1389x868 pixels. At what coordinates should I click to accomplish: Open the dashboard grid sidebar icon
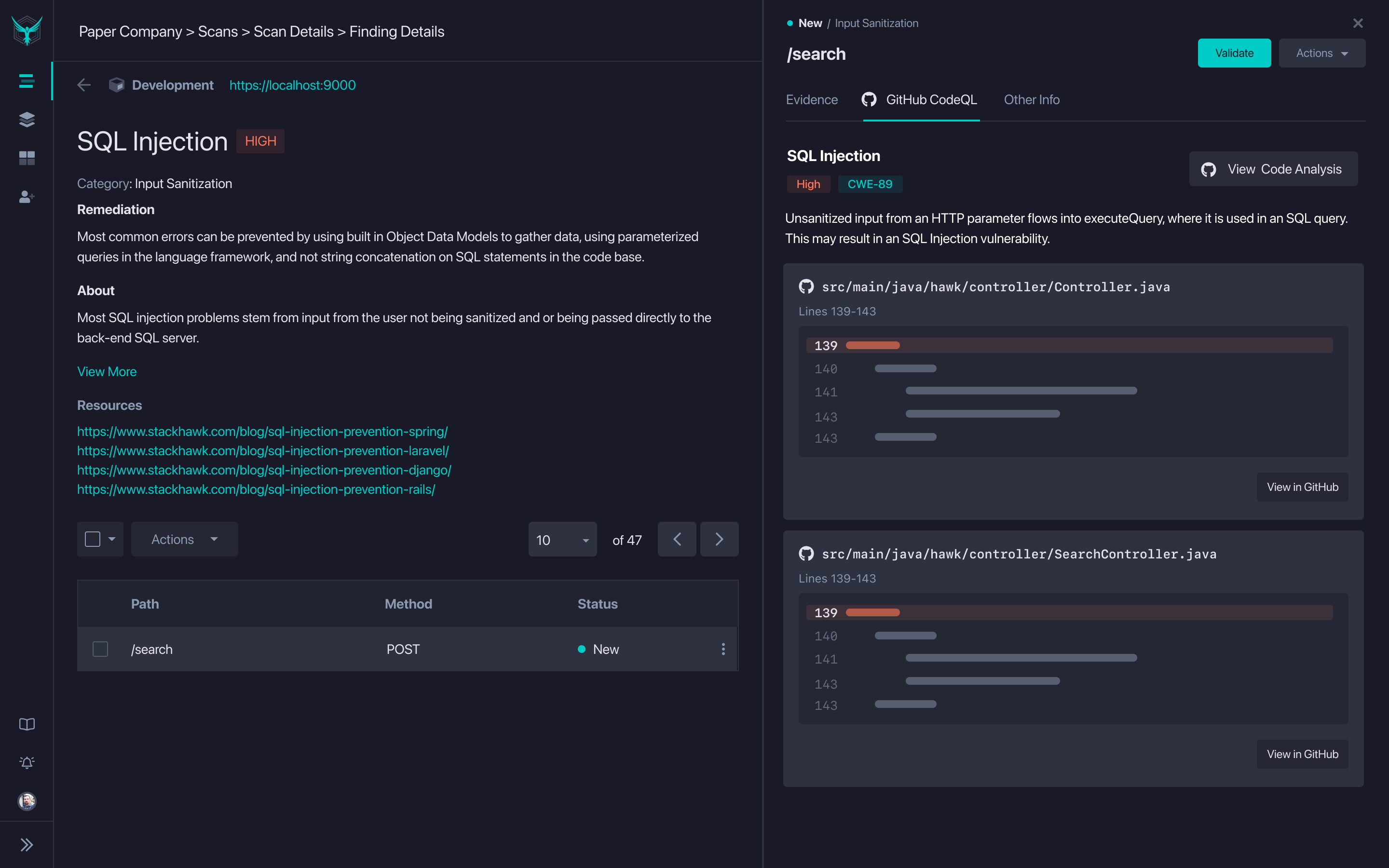(27, 158)
